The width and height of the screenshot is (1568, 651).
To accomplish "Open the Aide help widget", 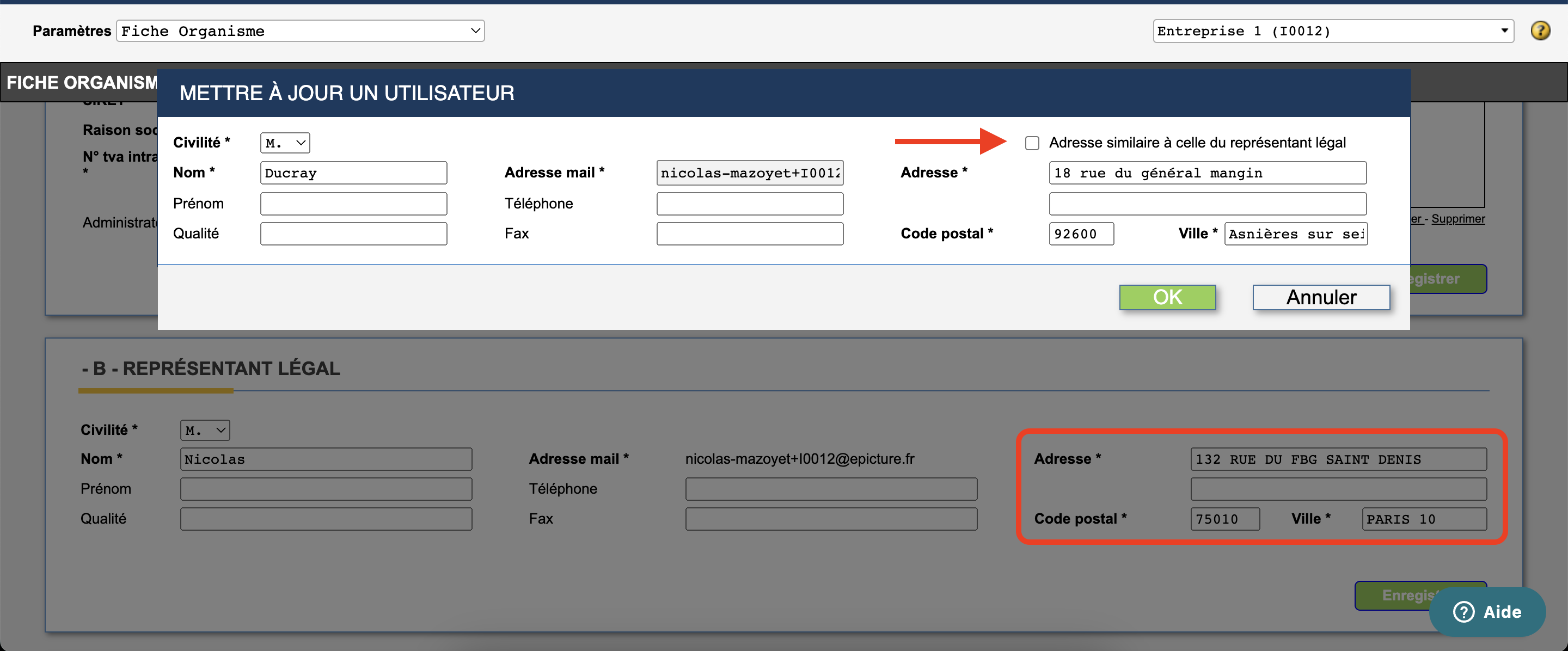I will pos(1487,611).
